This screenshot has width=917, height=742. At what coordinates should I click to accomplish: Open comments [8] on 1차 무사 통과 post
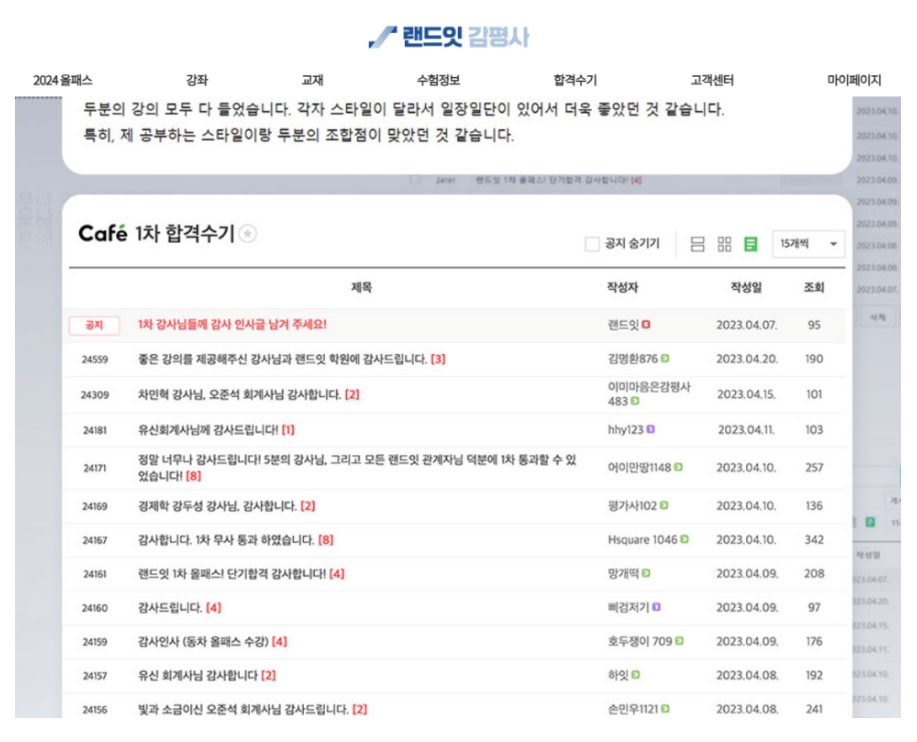tap(326, 540)
